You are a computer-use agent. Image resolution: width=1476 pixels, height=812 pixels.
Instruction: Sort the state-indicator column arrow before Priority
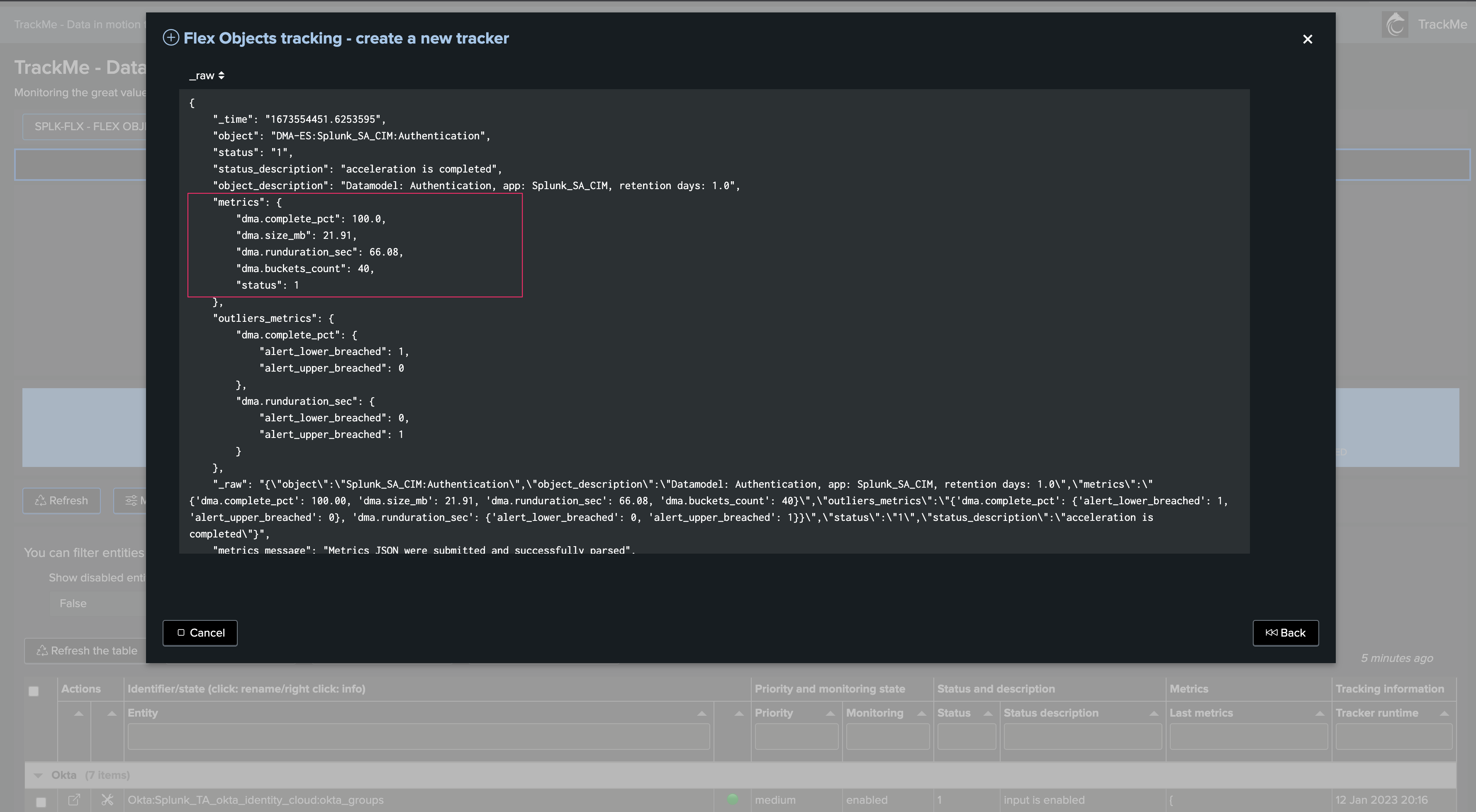pos(739,713)
